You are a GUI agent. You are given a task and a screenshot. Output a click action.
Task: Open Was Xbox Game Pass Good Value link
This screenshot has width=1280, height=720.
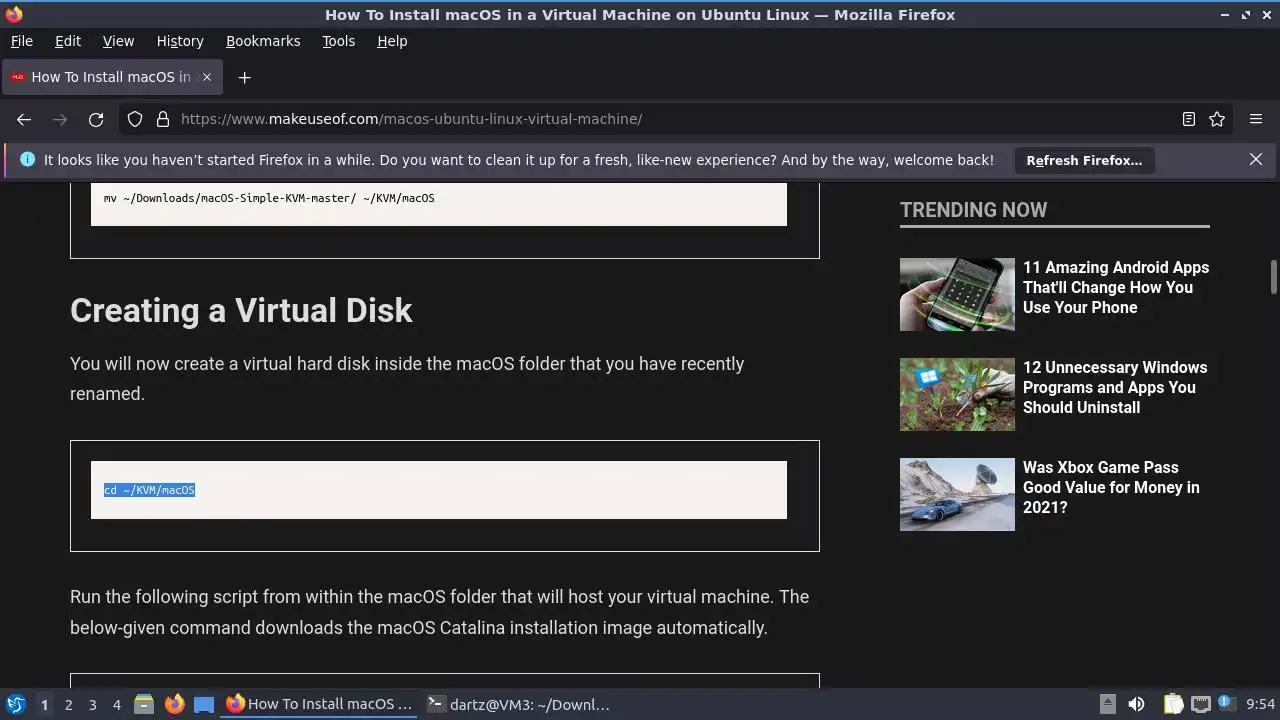1111,487
